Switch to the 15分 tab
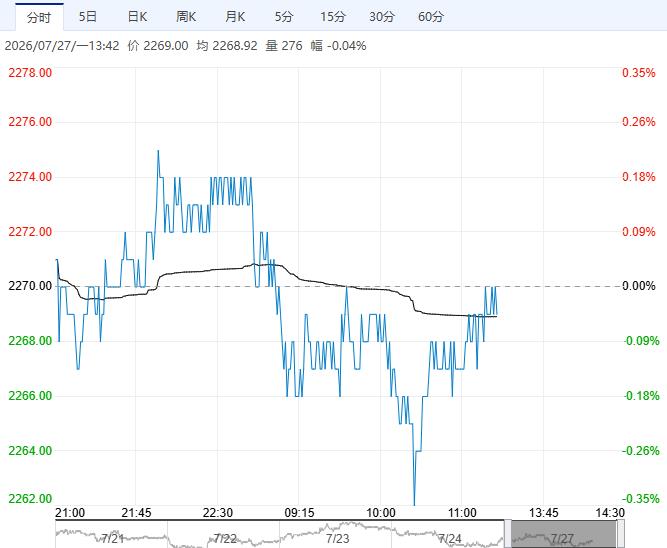This screenshot has height=548, width=667. click(x=333, y=17)
